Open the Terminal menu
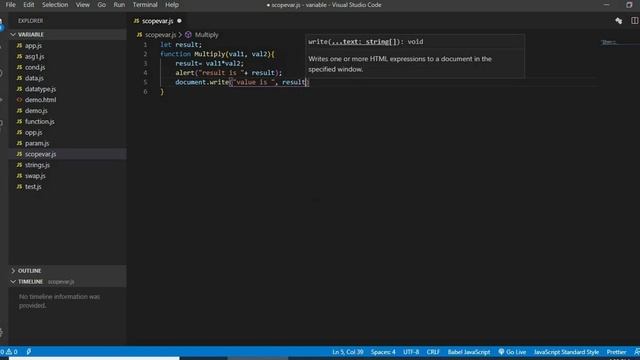Image resolution: width=640 pixels, height=360 pixels. tap(145, 5)
